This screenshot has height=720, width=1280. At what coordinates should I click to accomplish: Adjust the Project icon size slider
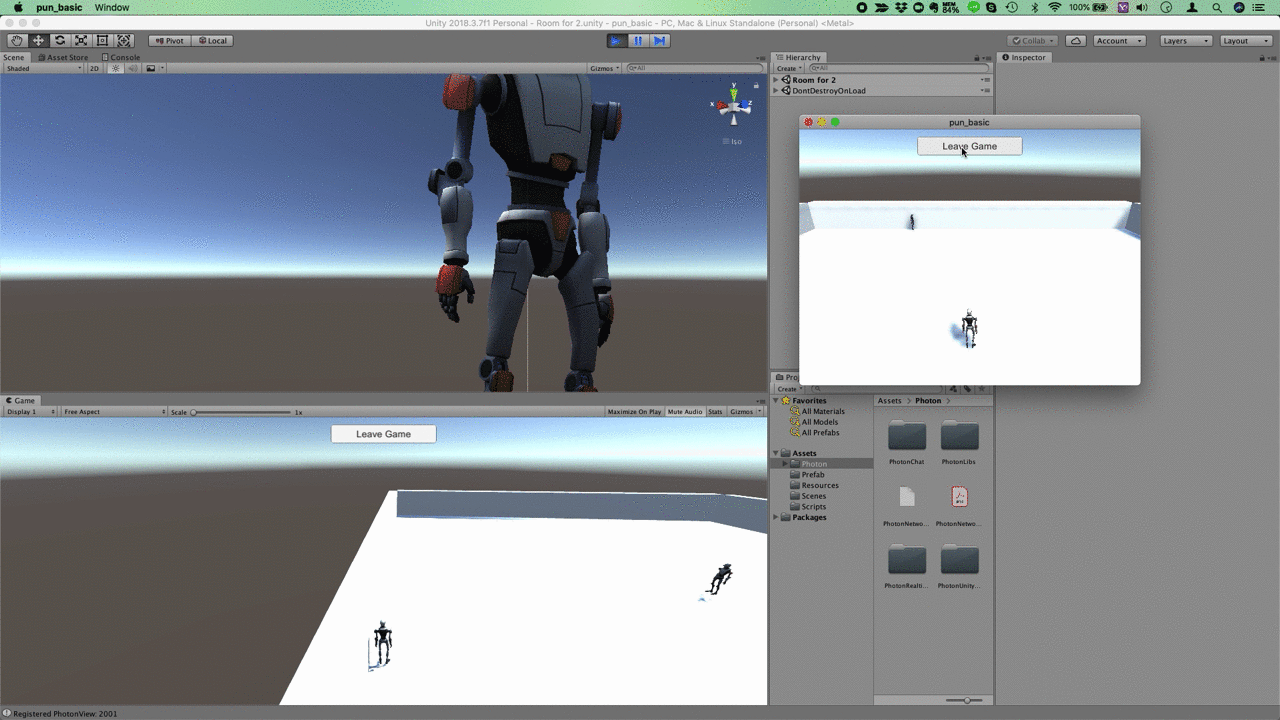pyautogui.click(x=965, y=700)
